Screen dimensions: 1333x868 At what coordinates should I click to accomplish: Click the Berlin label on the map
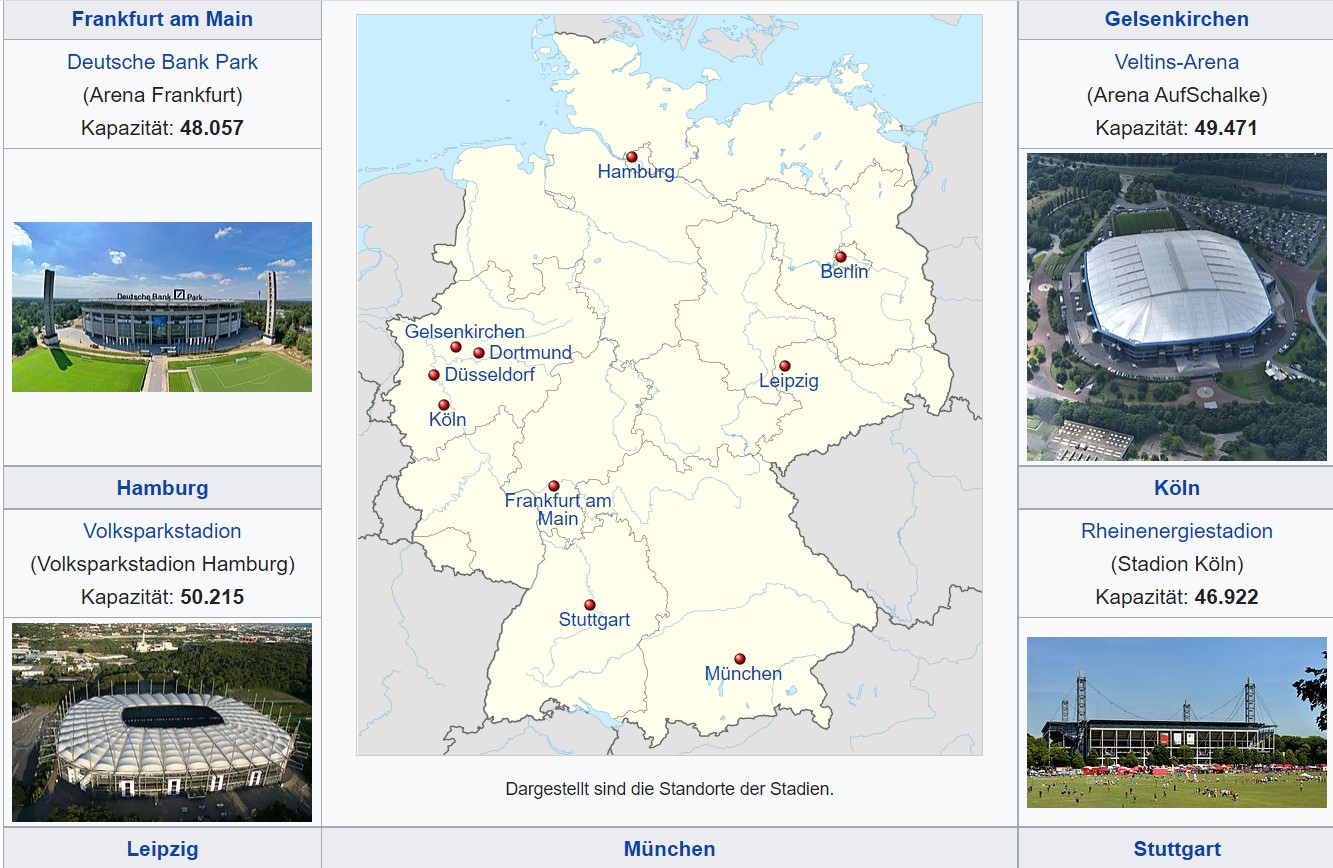(x=845, y=272)
